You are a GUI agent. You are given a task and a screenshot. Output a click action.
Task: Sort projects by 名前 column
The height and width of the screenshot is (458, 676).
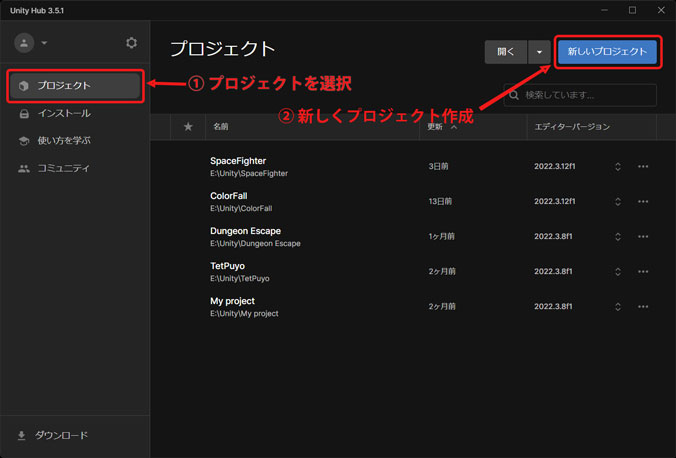(221, 127)
